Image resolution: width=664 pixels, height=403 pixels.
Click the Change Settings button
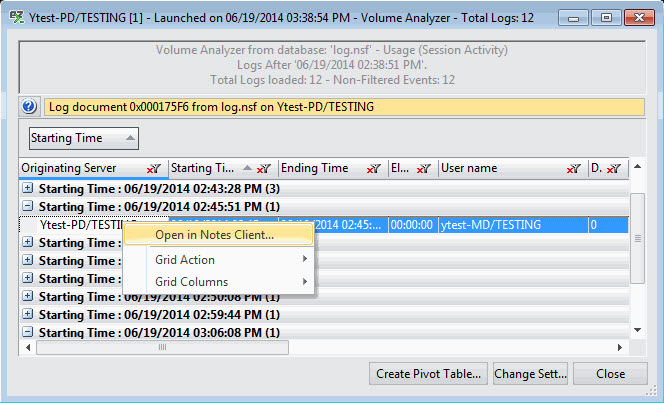(x=530, y=374)
